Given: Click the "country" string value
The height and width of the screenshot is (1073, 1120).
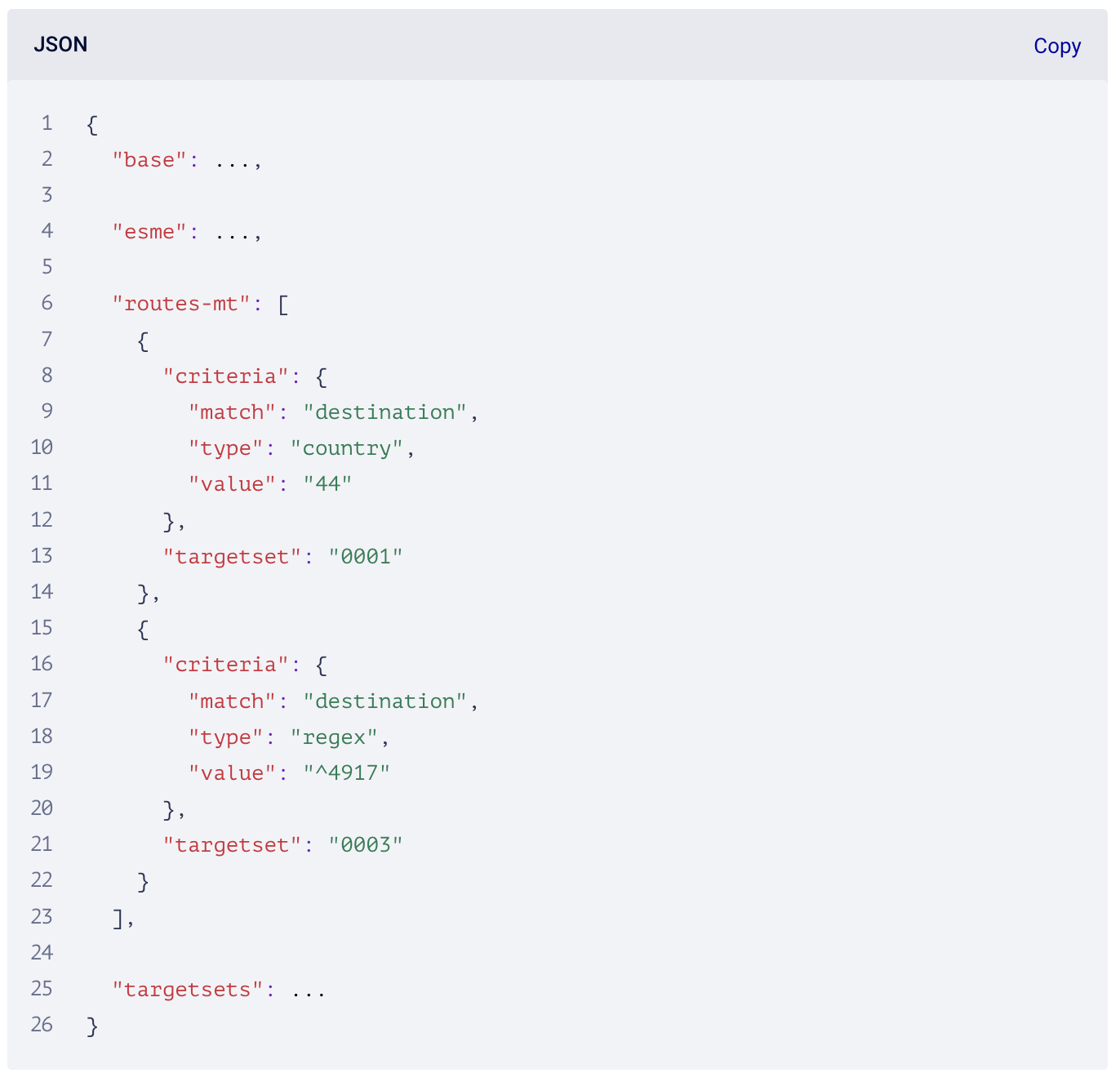Looking at the screenshot, I should coord(347,448).
